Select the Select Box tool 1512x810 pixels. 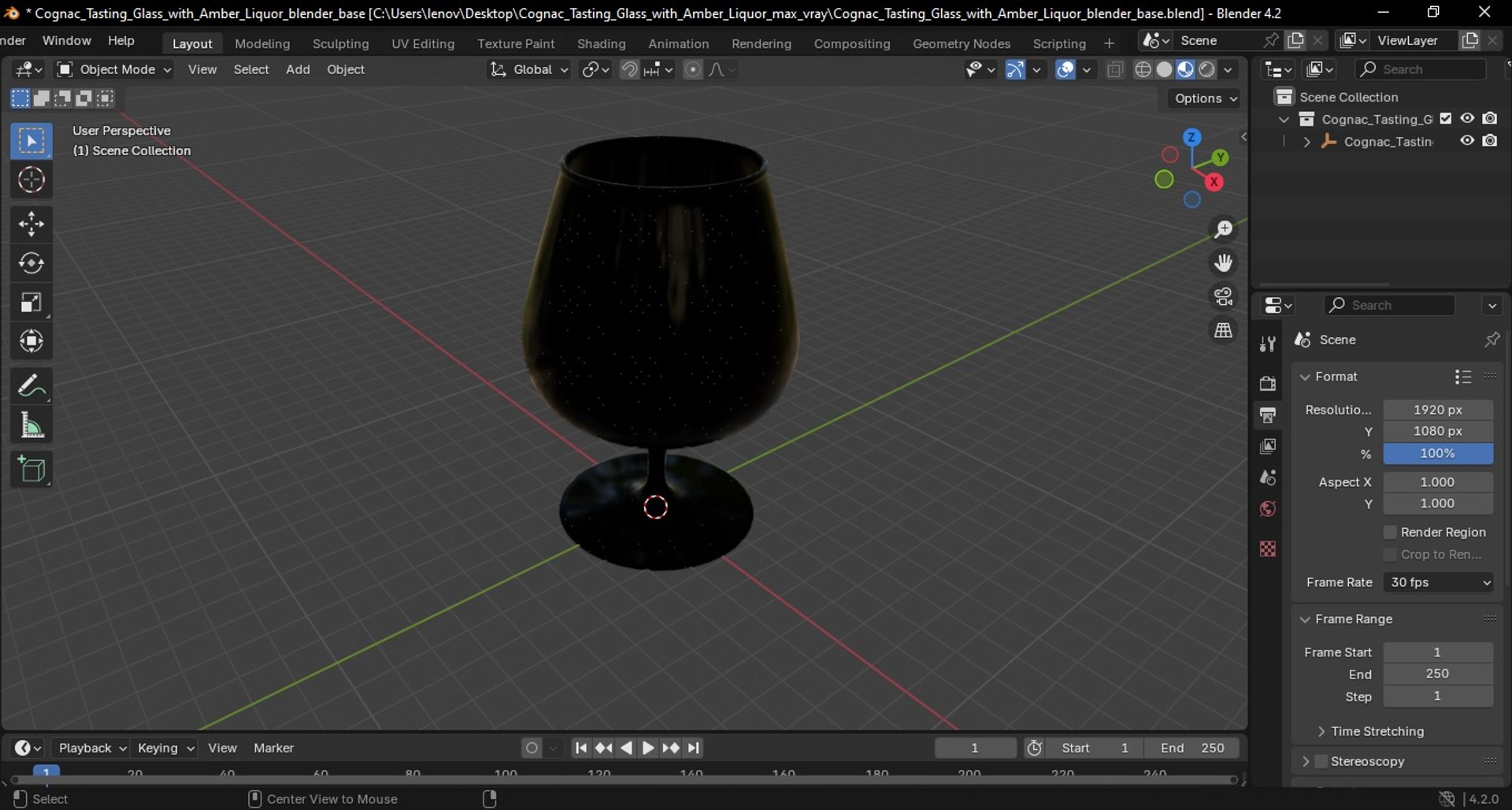[x=31, y=141]
